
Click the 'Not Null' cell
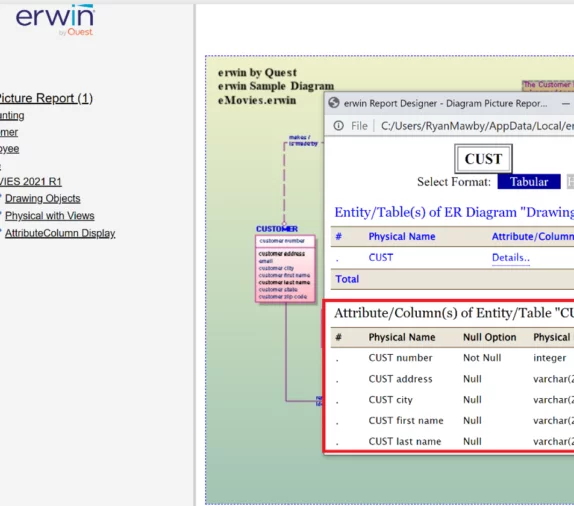click(482, 358)
